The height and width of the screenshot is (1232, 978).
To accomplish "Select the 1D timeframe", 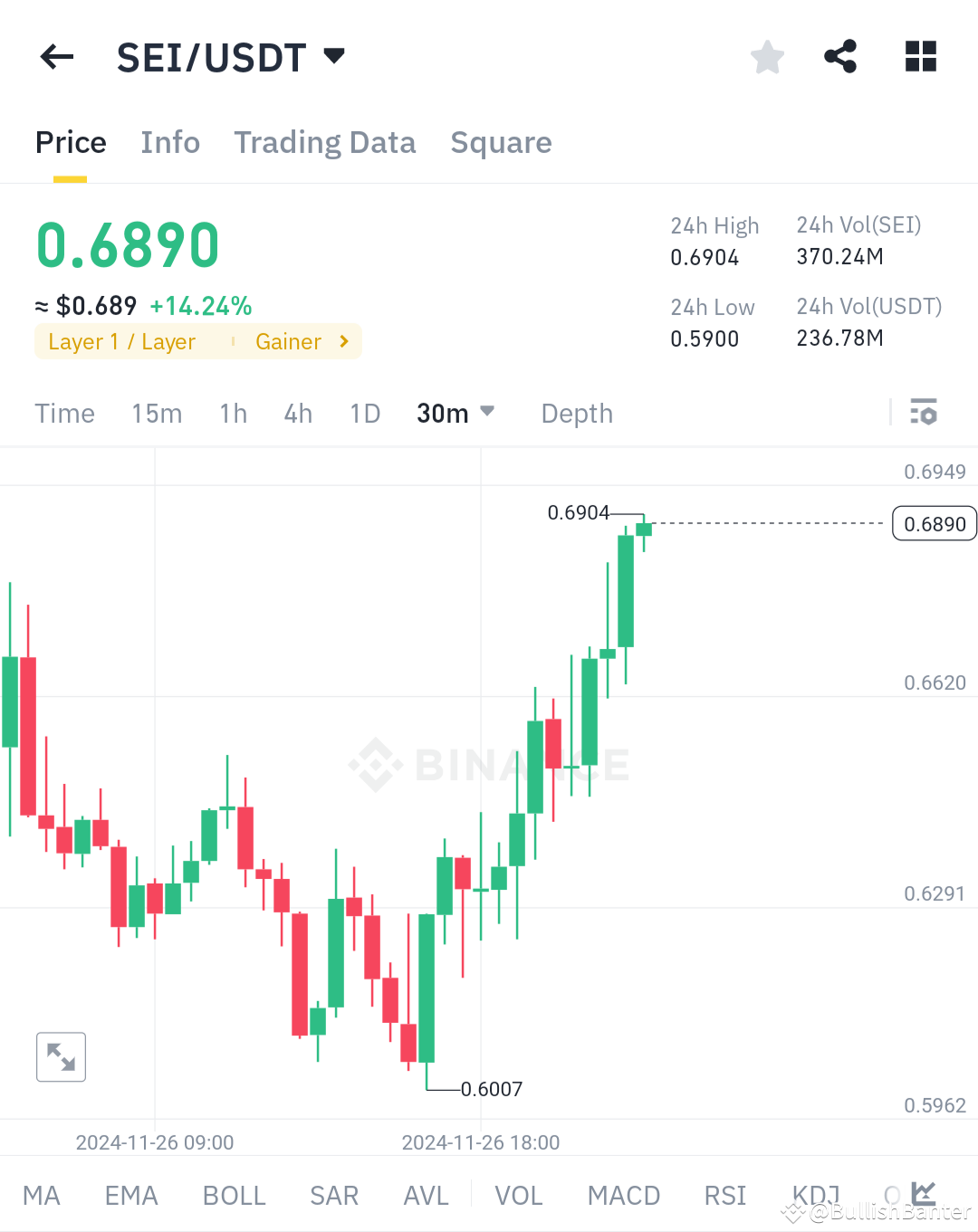I will point(365,413).
